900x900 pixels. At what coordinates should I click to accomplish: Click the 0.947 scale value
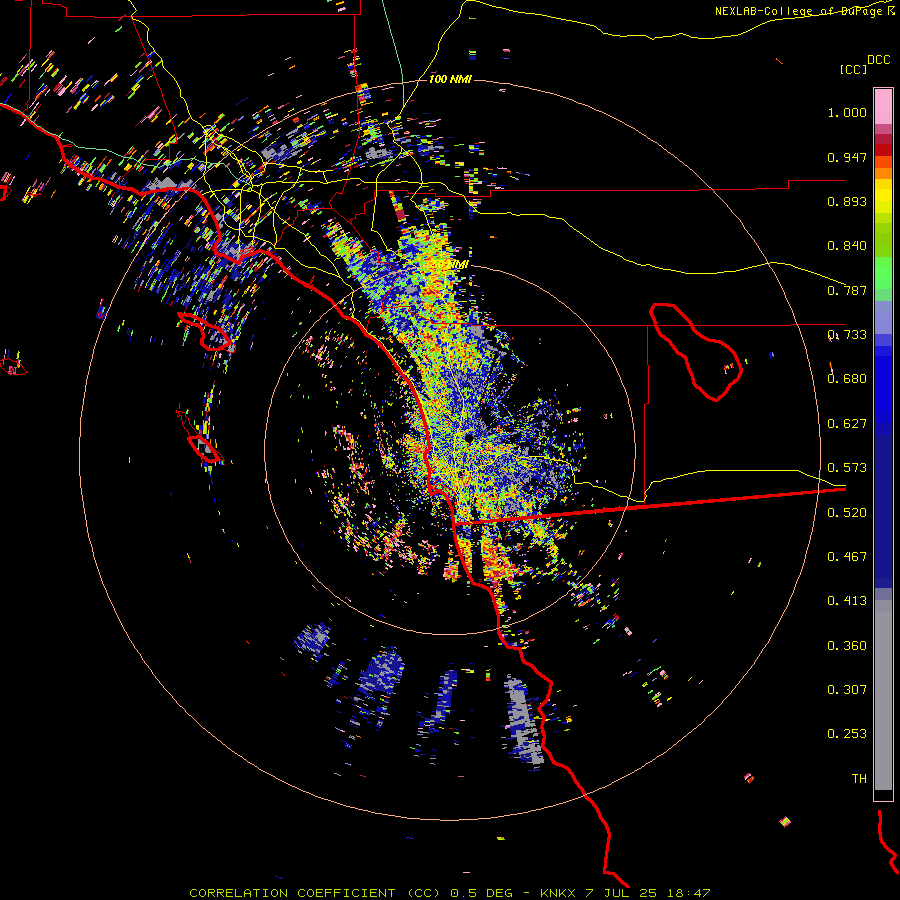point(847,157)
